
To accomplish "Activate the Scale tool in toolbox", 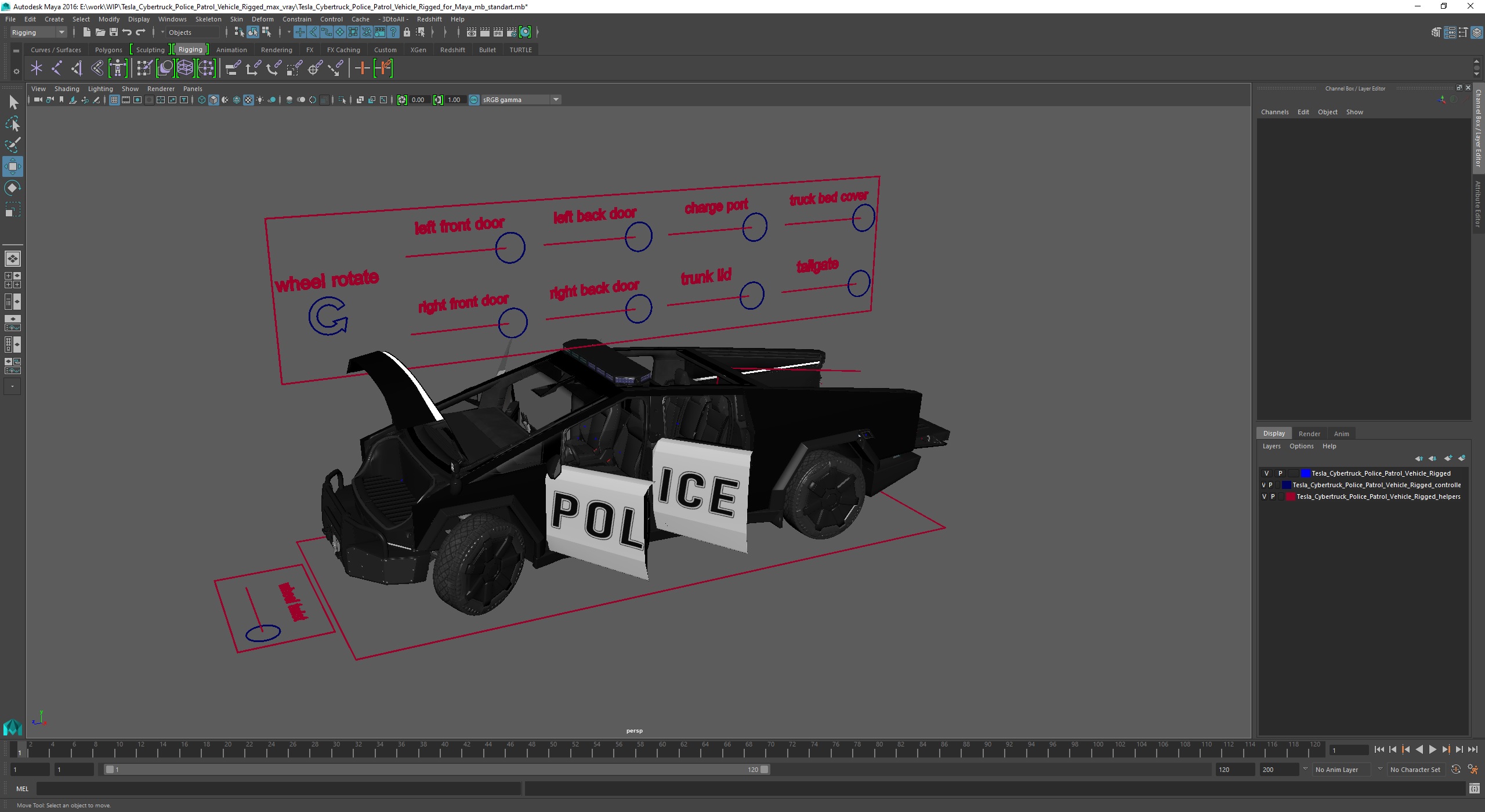I will coord(13,209).
